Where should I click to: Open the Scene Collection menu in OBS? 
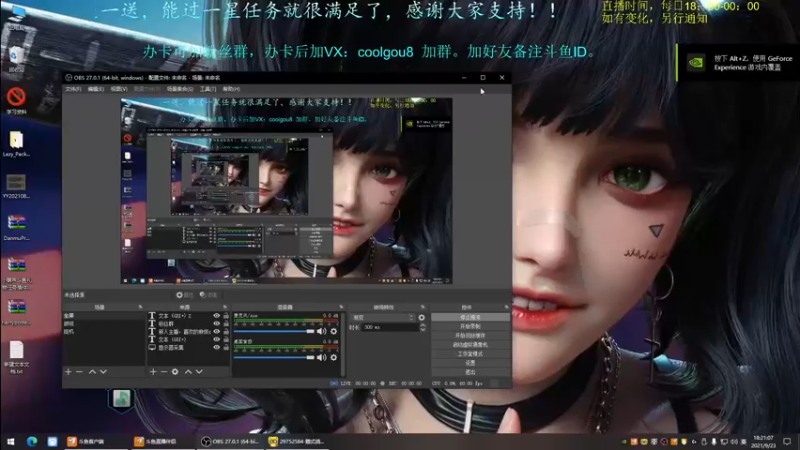coord(180,89)
